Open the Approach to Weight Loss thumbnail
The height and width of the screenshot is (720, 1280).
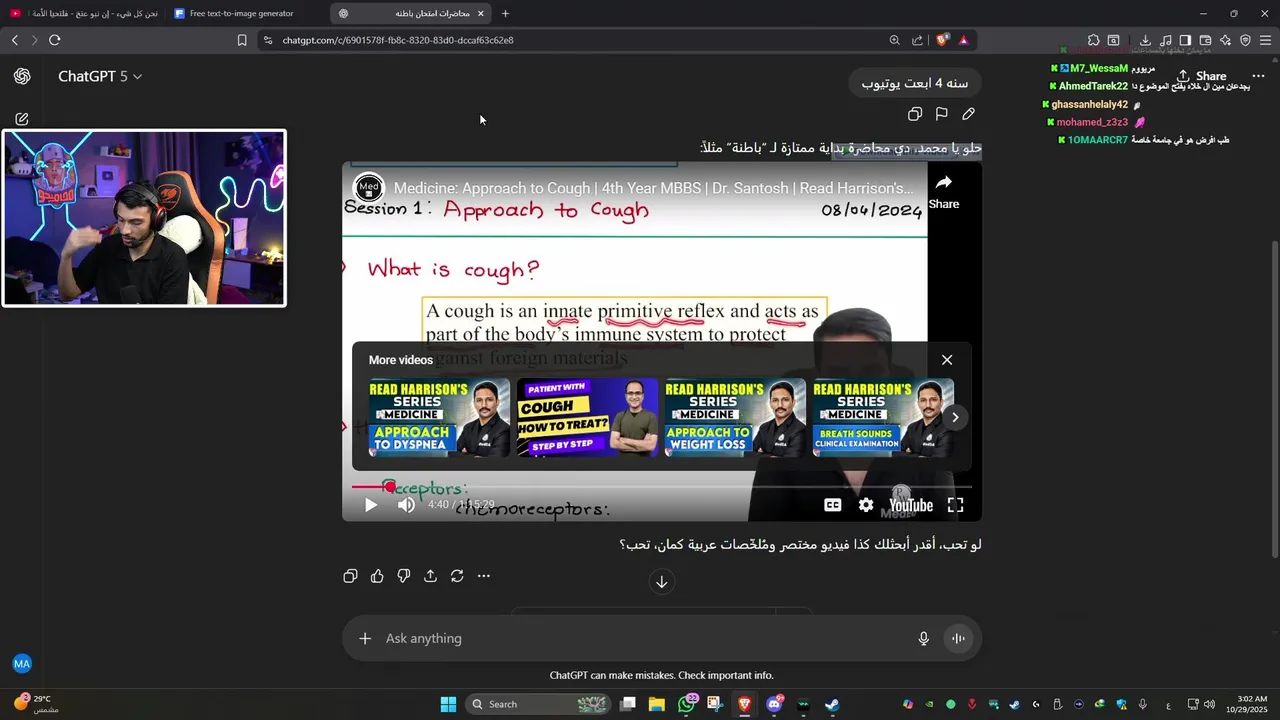[x=735, y=417]
